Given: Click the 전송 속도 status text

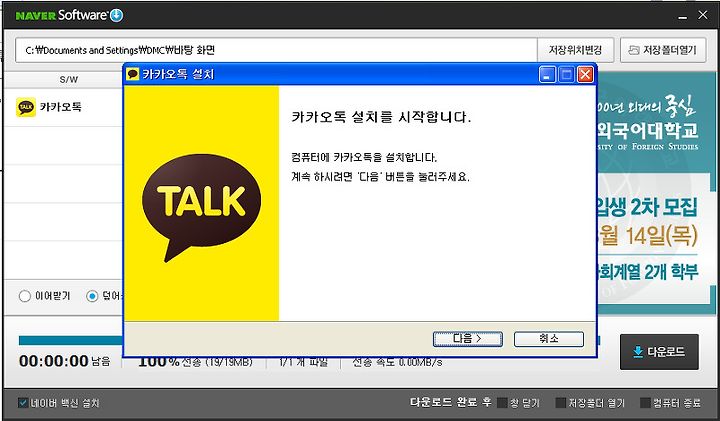Looking at the screenshot, I should [x=397, y=362].
